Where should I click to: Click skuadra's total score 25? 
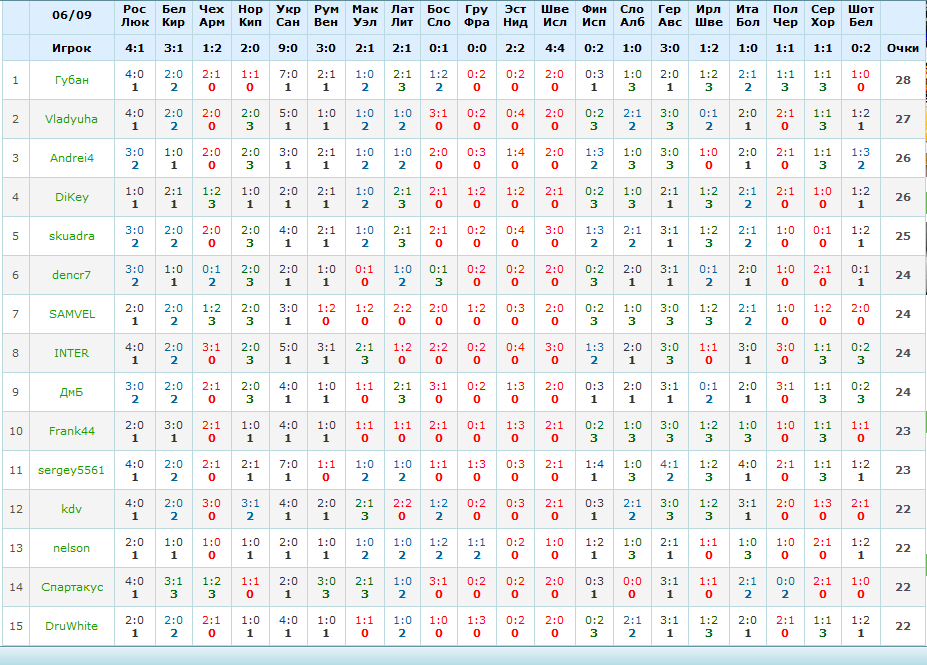coord(903,236)
